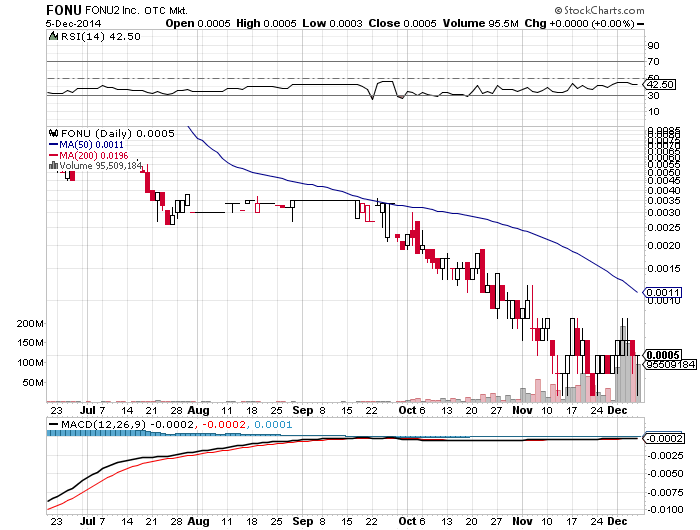Click "Sep" on the price chart date axis
The width and height of the screenshot is (700, 530).
coord(303,410)
